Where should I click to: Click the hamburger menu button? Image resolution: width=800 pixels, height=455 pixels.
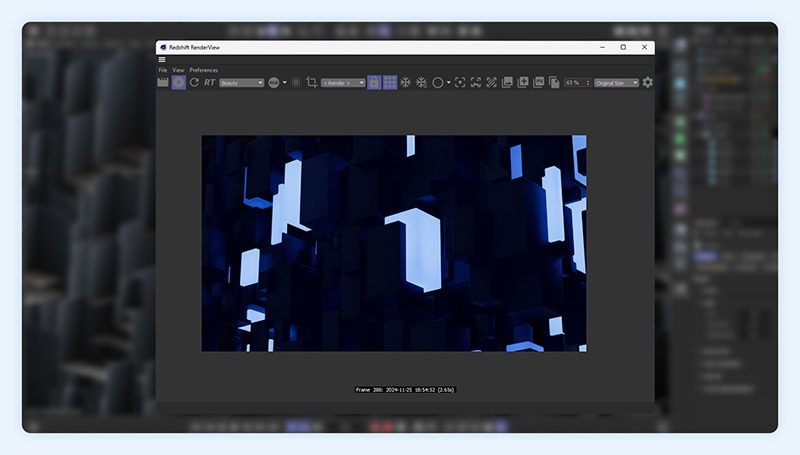pyautogui.click(x=162, y=60)
